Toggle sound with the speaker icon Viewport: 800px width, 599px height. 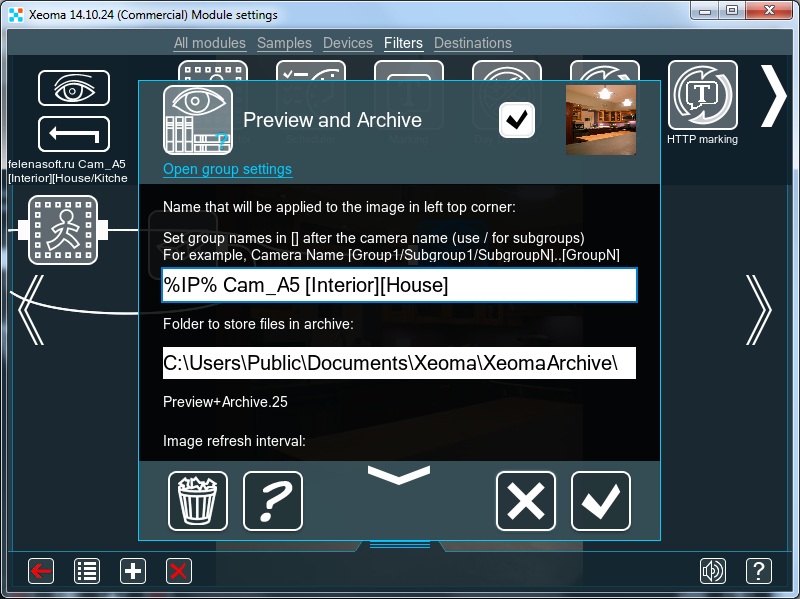(x=713, y=570)
